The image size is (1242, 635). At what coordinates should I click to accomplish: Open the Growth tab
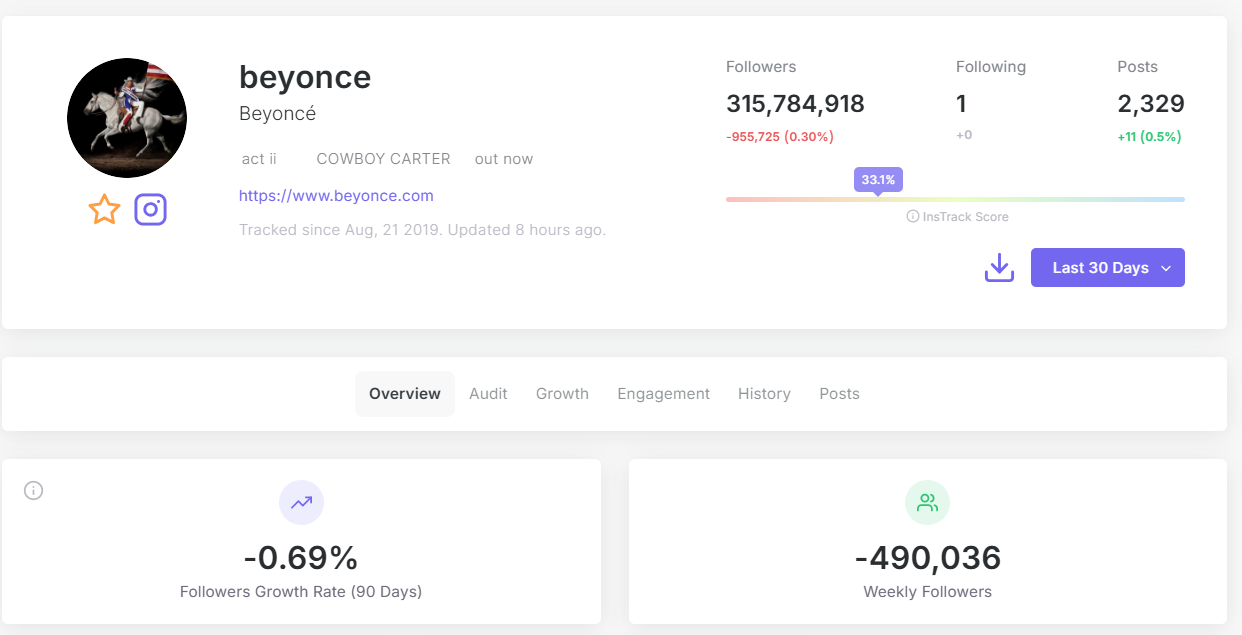562,394
